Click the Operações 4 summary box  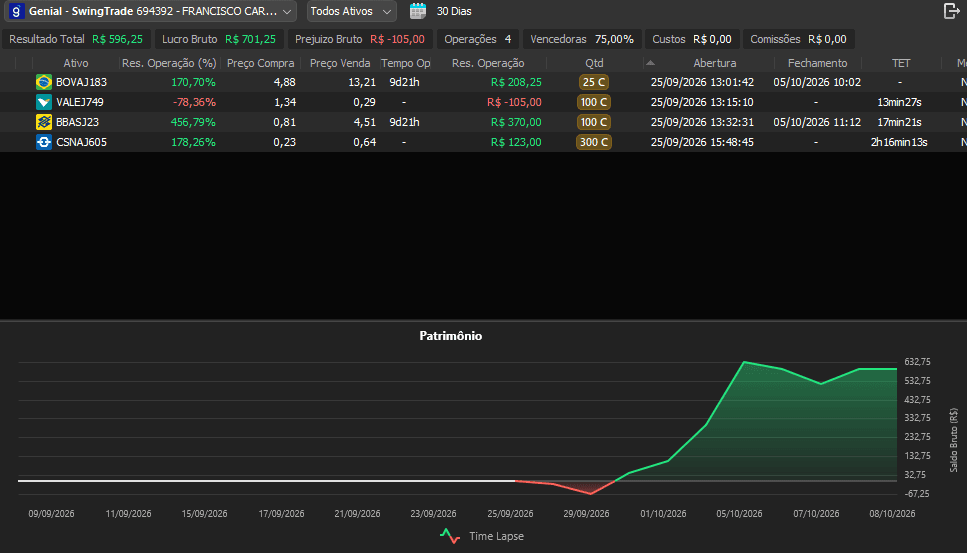[478, 39]
